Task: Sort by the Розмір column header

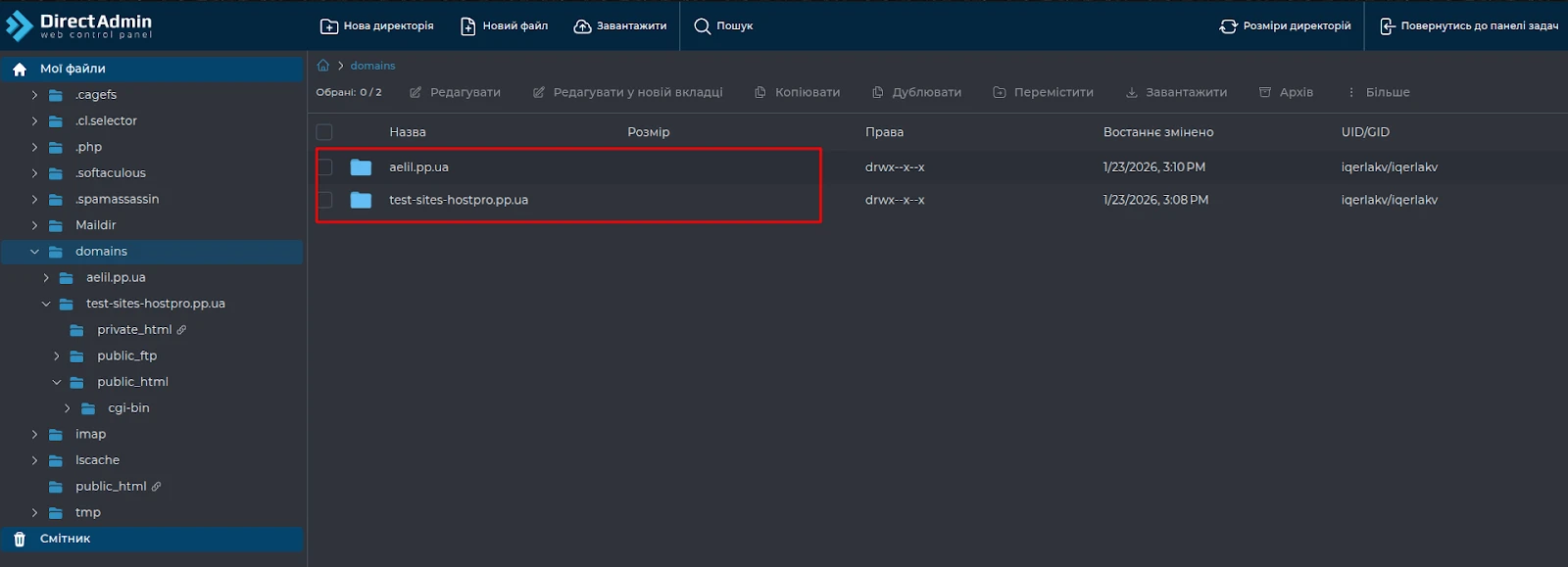Action: tap(649, 132)
